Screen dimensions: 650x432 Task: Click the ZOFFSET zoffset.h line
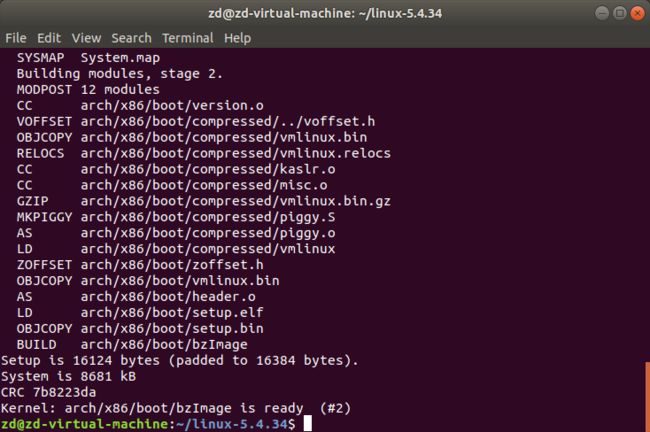click(x=140, y=265)
